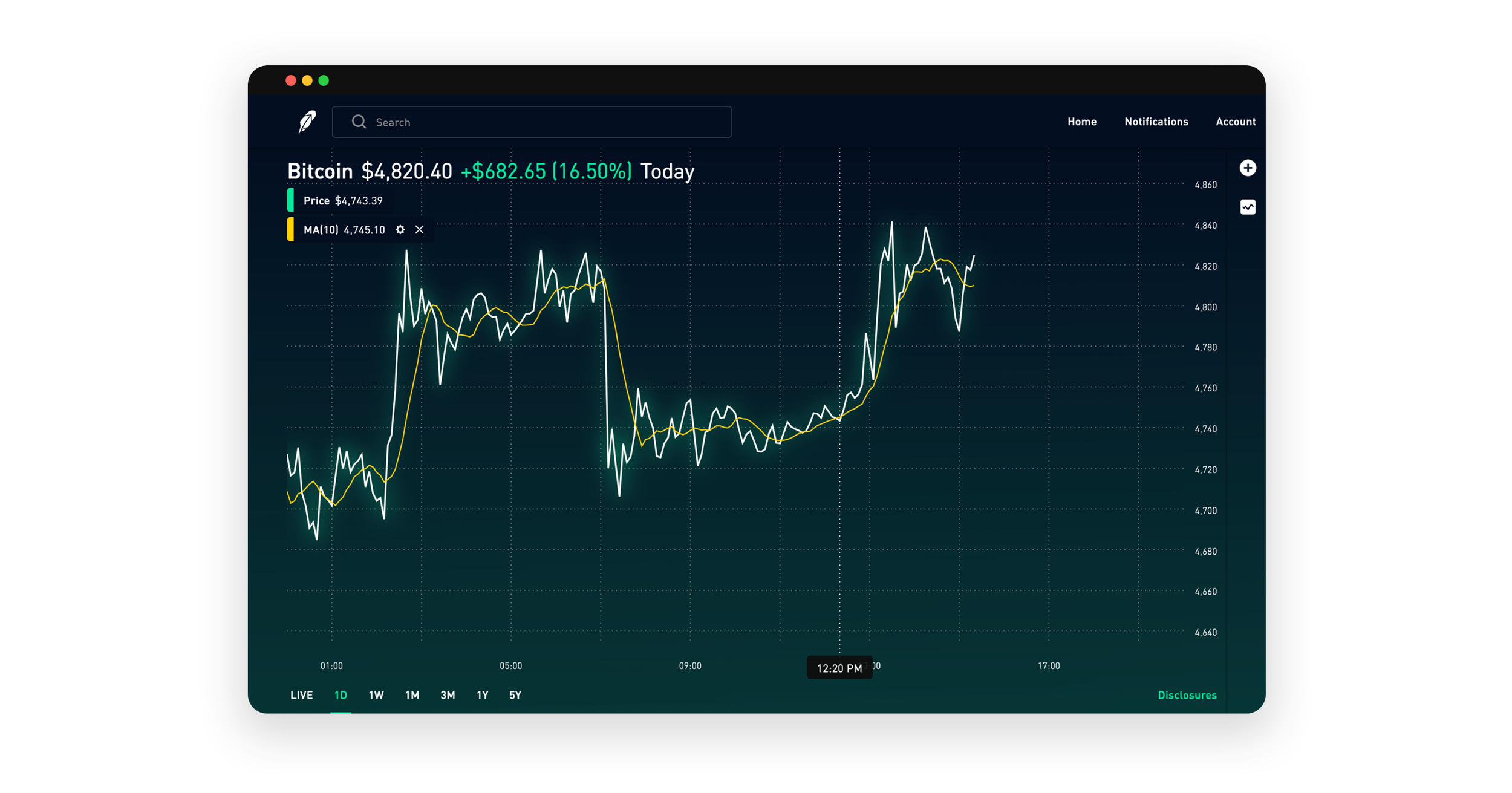Screen dimensions: 1512x793
Task: Switch to the 1W timeframe tab
Action: point(376,695)
